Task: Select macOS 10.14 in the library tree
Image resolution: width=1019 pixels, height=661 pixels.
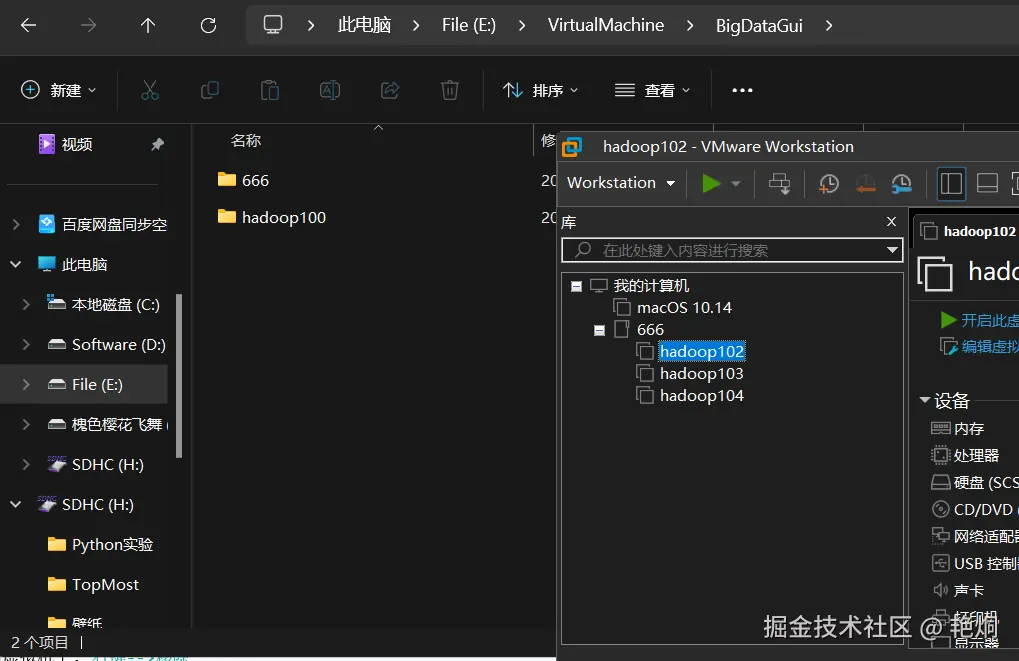Action: pyautogui.click(x=684, y=307)
